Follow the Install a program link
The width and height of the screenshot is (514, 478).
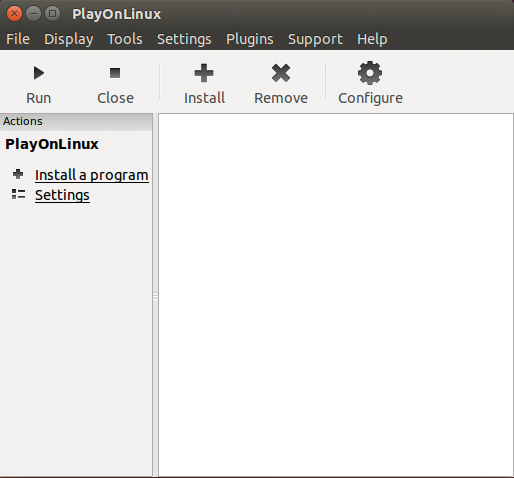(x=92, y=175)
